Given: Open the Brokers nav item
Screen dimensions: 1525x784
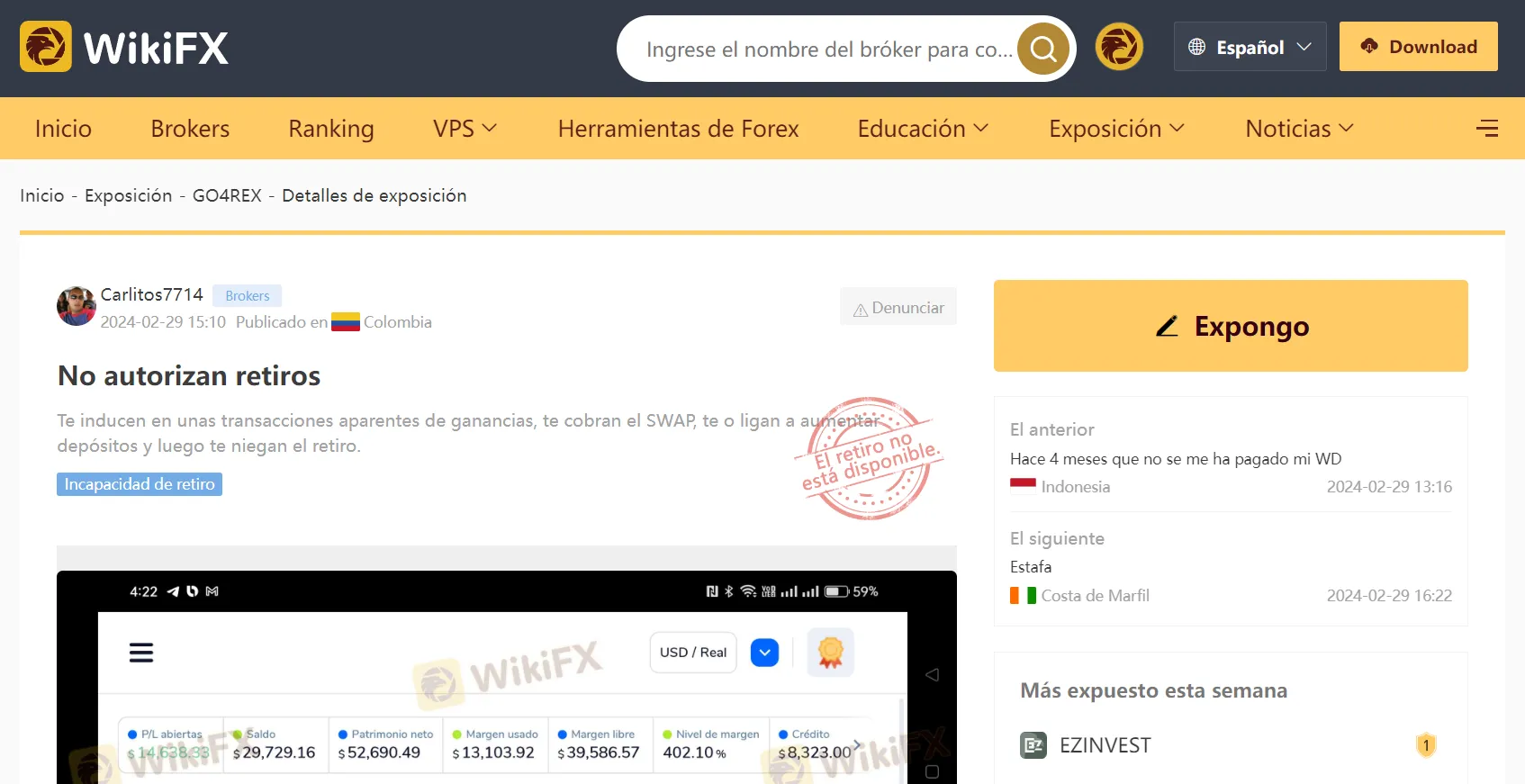Looking at the screenshot, I should click(190, 129).
